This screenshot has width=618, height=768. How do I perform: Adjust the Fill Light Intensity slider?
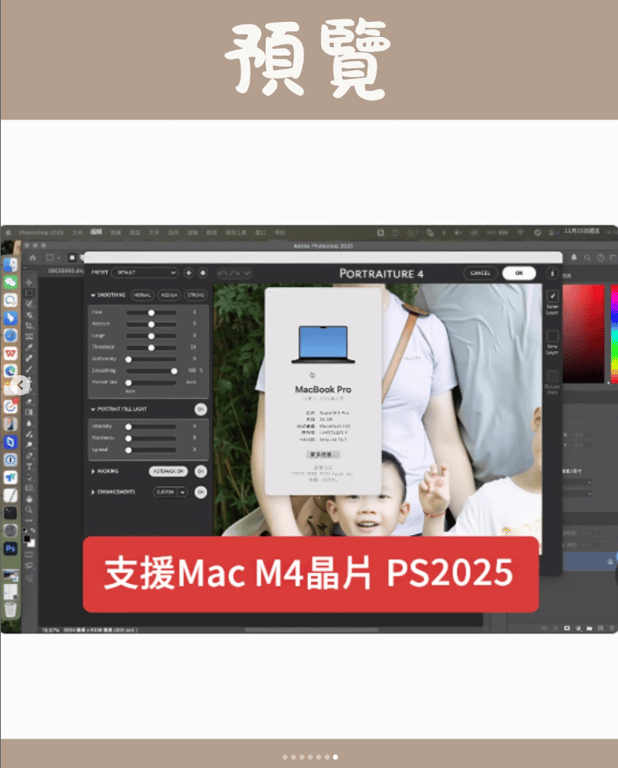(151, 427)
